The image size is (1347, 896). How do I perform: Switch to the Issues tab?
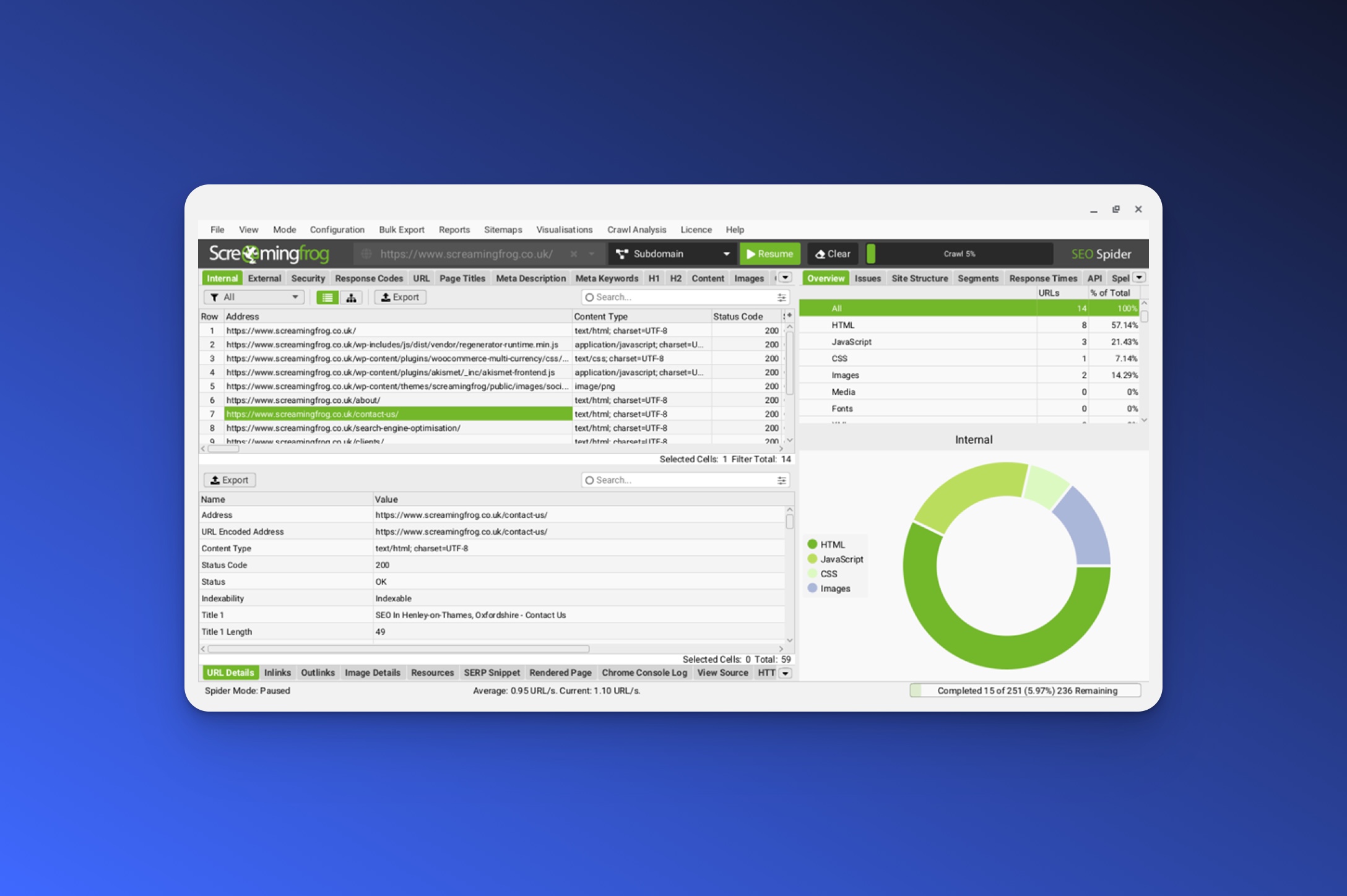tap(868, 278)
